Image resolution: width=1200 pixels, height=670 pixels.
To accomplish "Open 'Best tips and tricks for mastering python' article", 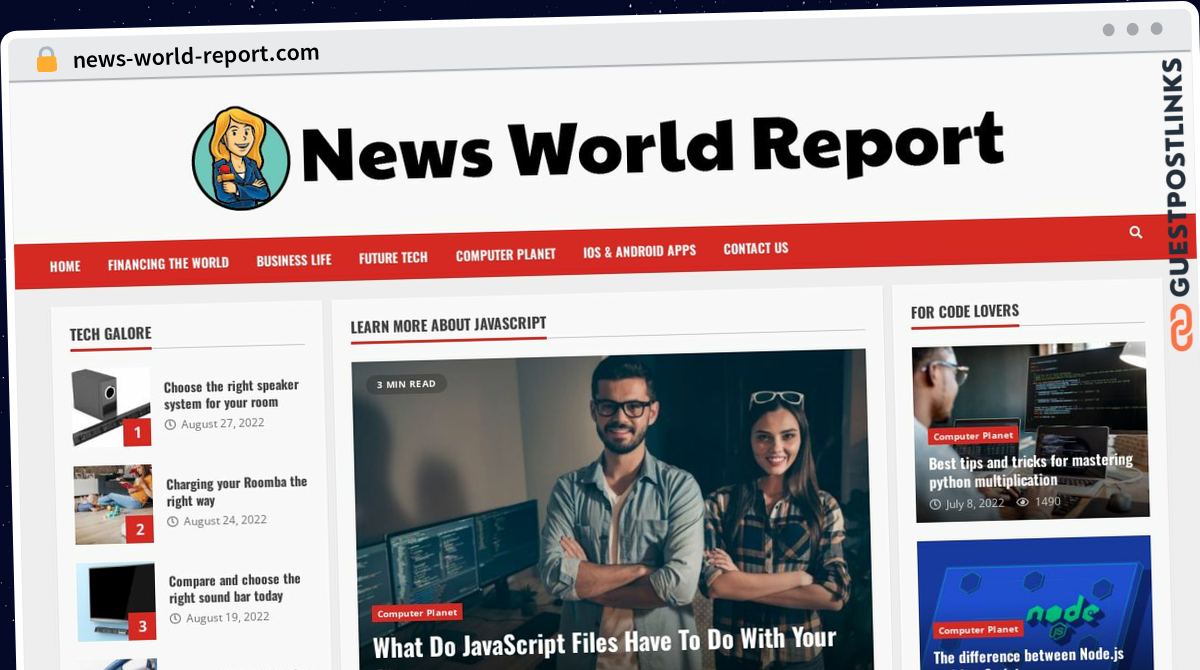I will (x=1030, y=471).
